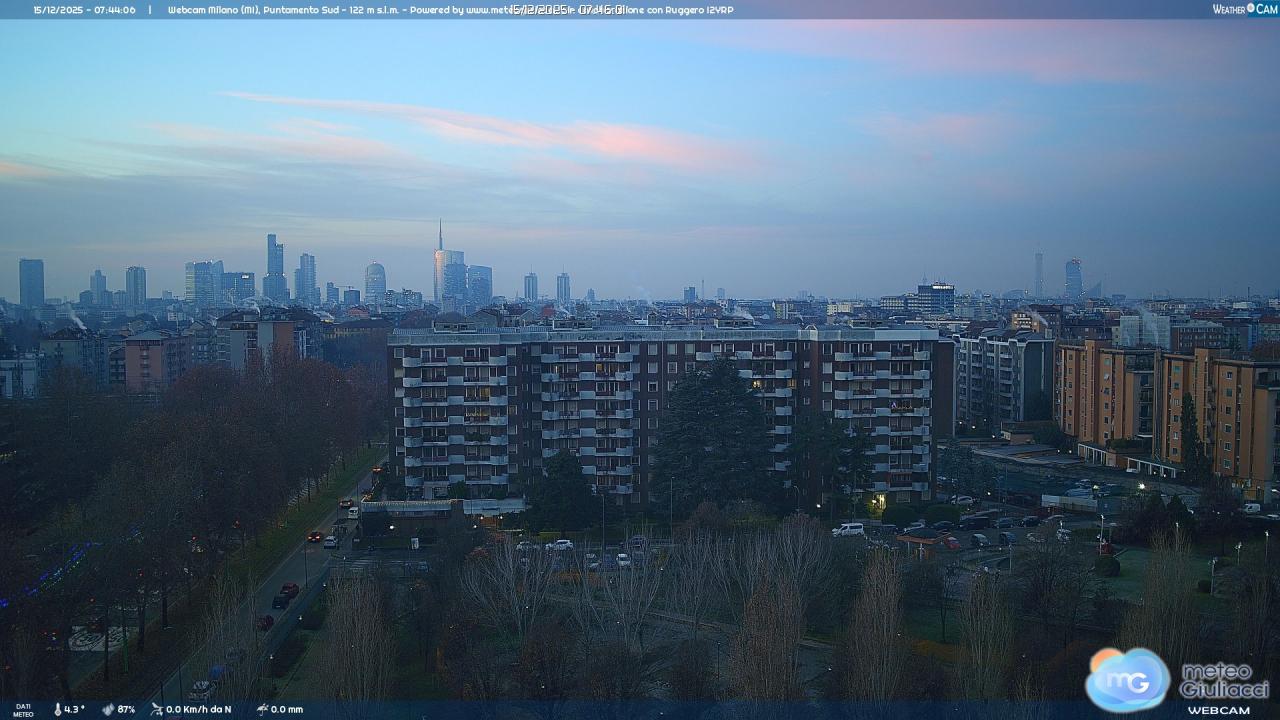Open the Powered by www.met… link
Screen dimensions: 1280x720
pos(460,9)
